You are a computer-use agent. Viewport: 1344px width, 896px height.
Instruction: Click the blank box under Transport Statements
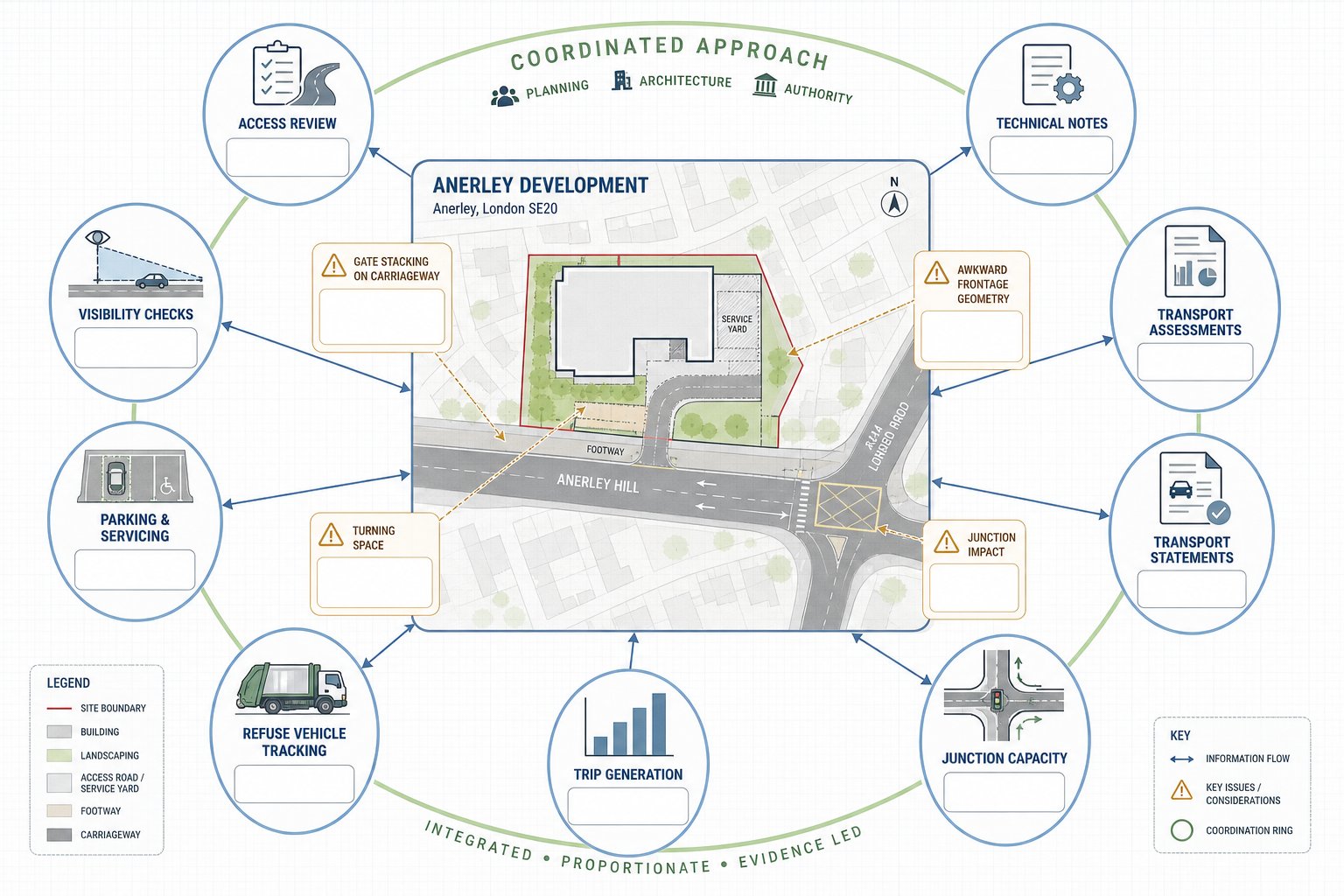(1192, 589)
